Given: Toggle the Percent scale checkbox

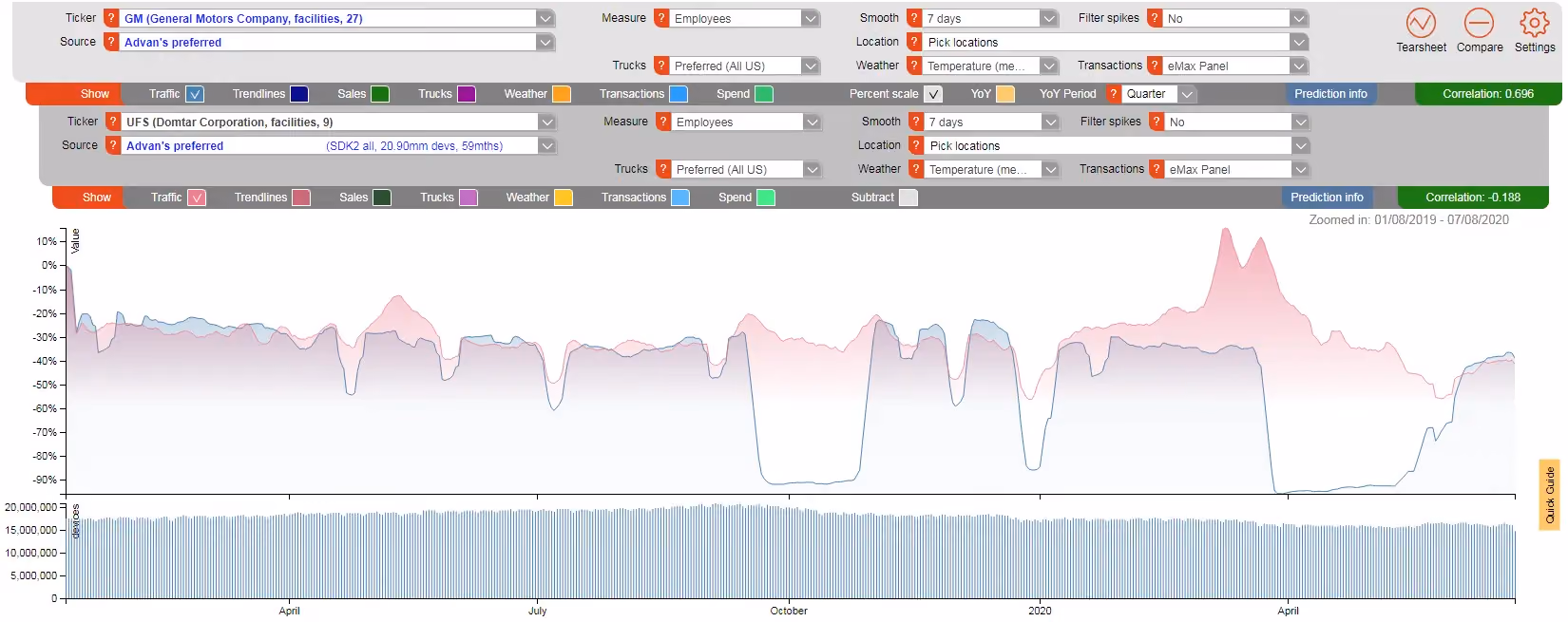Looking at the screenshot, I should (933, 94).
